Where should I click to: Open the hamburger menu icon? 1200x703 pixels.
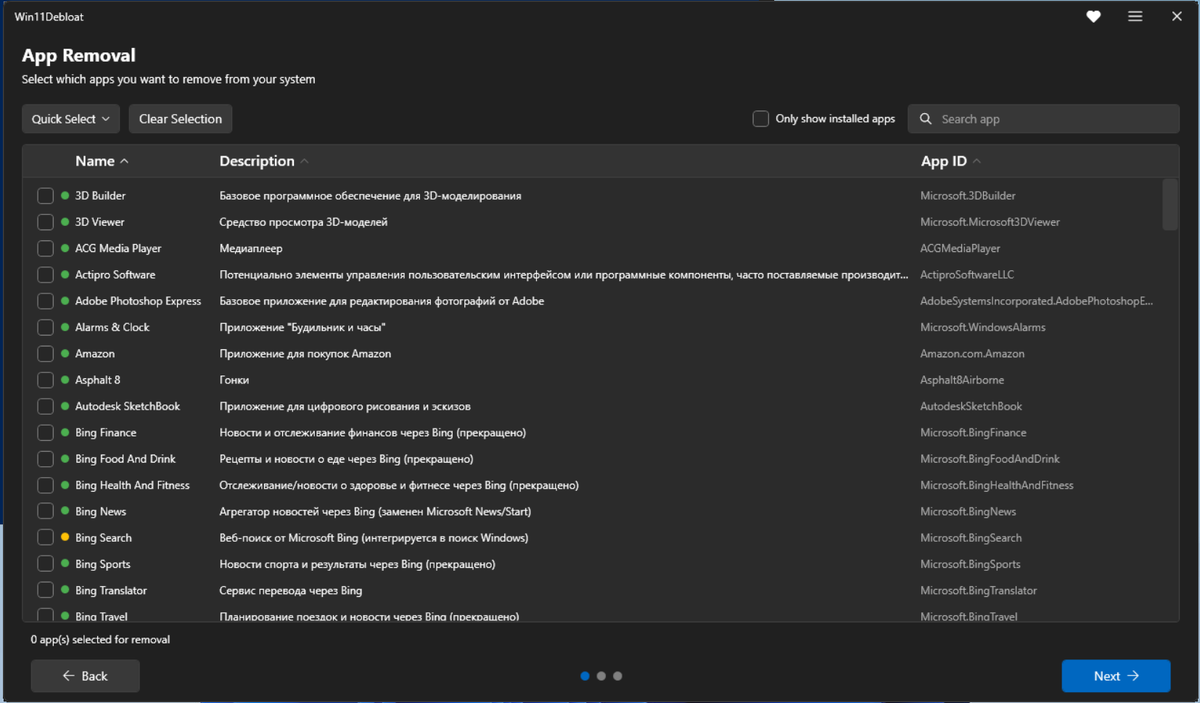click(x=1135, y=17)
